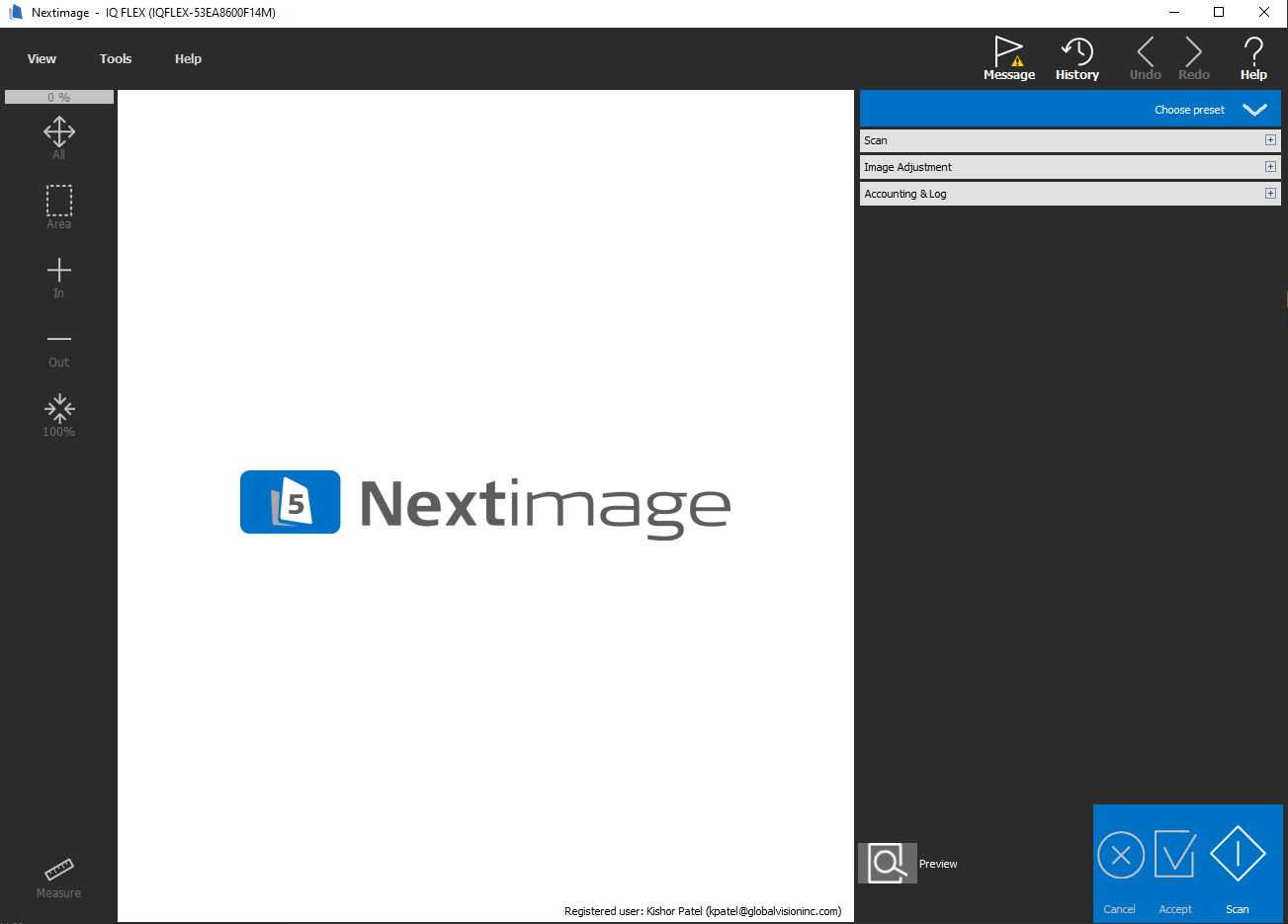
Task: Select the Measure ruler tool
Action: pyautogui.click(x=59, y=870)
